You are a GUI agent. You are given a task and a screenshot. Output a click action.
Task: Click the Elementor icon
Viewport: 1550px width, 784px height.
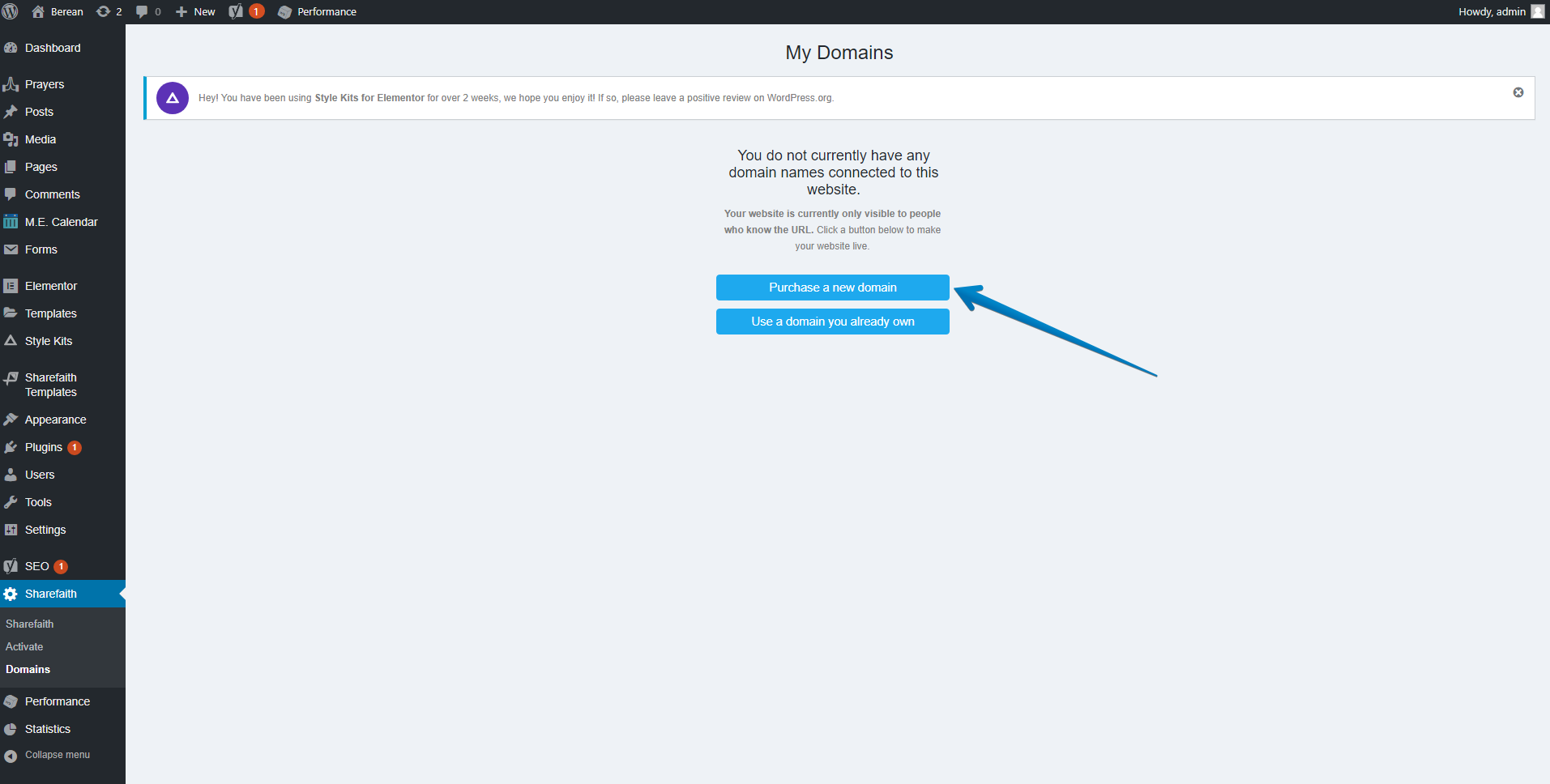(11, 286)
